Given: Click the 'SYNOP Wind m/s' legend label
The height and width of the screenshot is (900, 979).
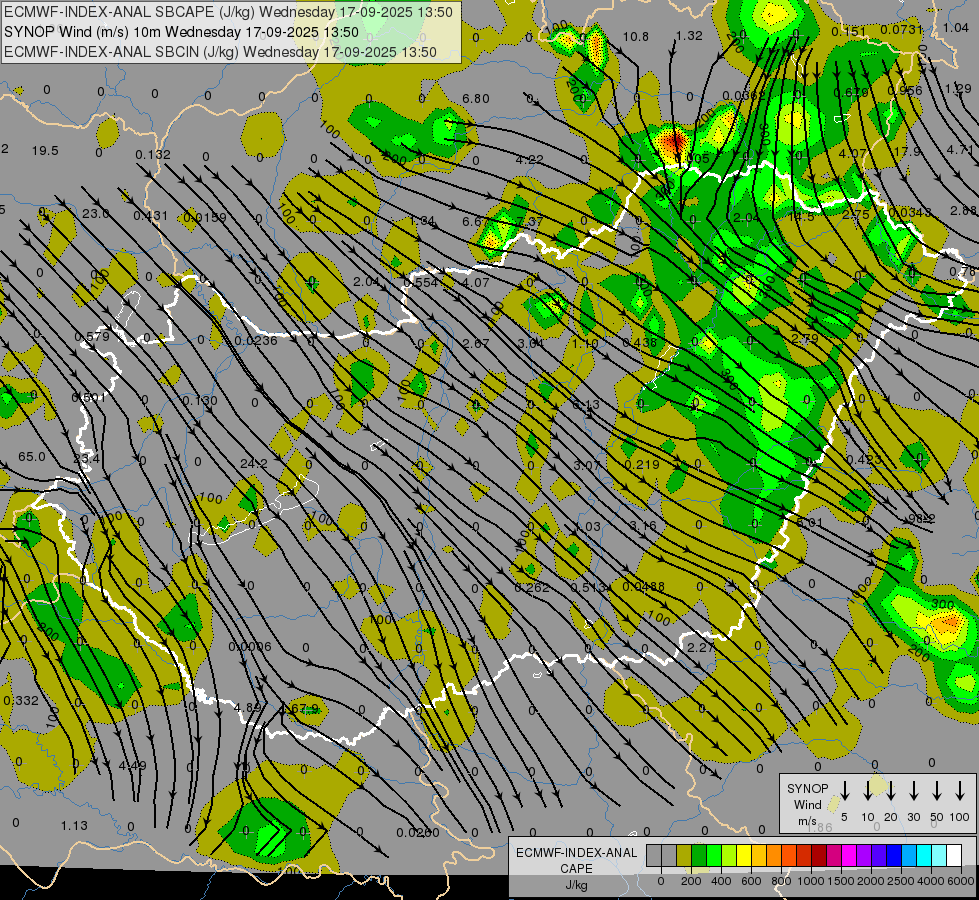Looking at the screenshot, I should click(807, 804).
